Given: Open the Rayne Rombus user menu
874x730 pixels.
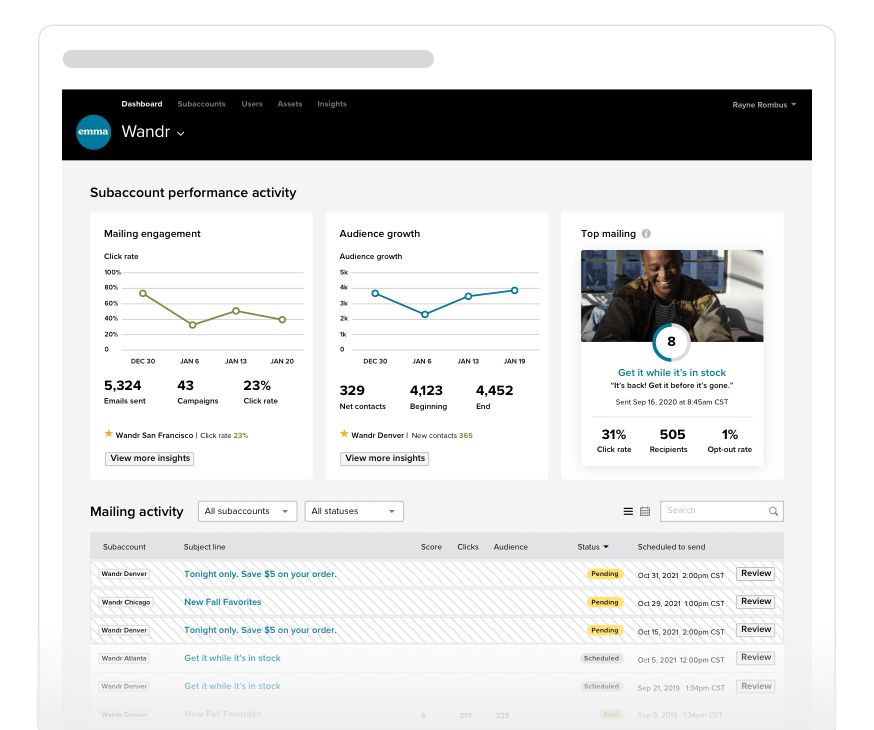Looking at the screenshot, I should coord(764,104).
